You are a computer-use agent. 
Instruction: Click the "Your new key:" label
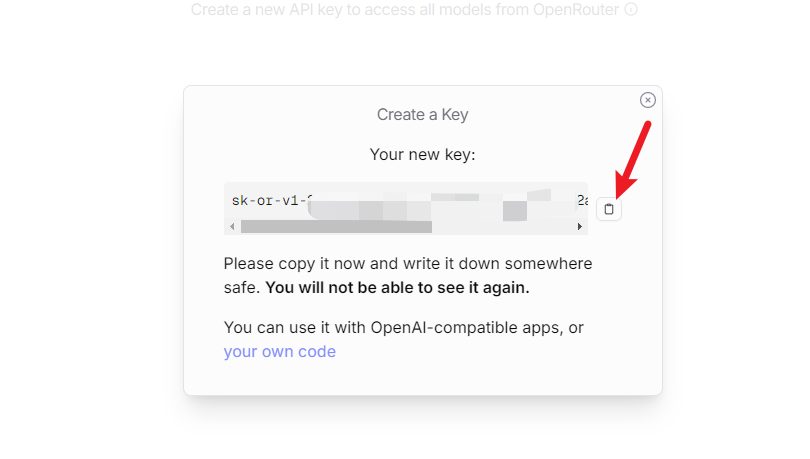[423, 154]
